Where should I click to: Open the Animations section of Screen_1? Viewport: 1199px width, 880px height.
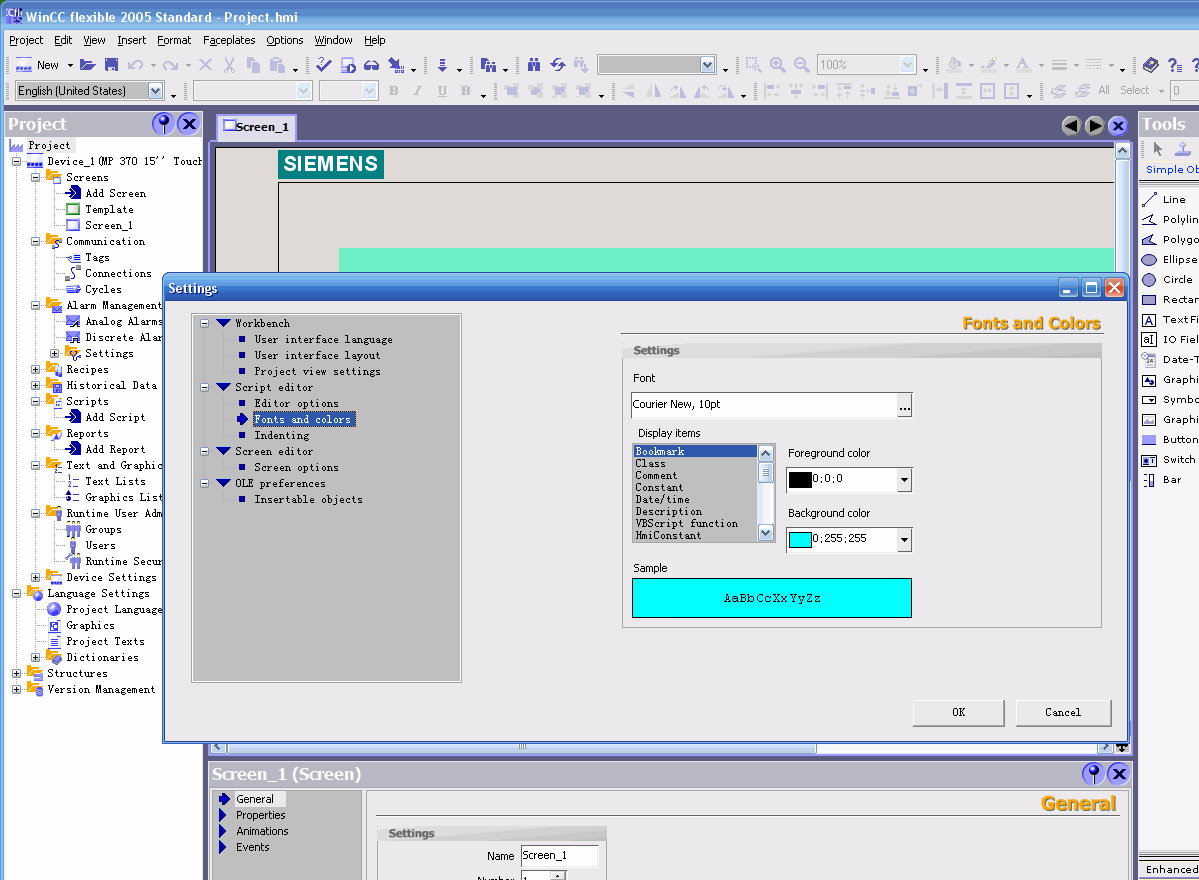262,831
